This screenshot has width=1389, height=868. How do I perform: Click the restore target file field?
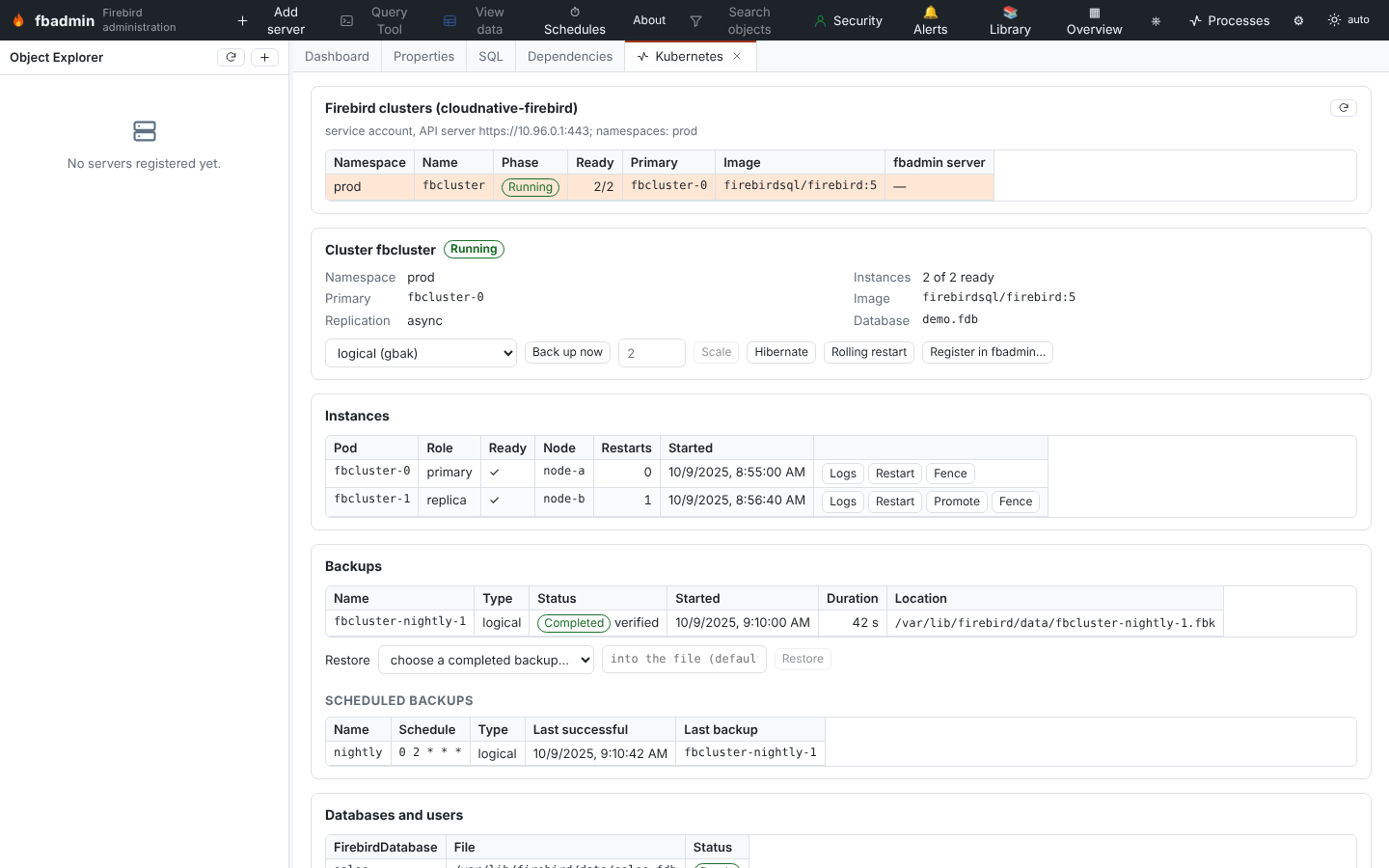684,659
